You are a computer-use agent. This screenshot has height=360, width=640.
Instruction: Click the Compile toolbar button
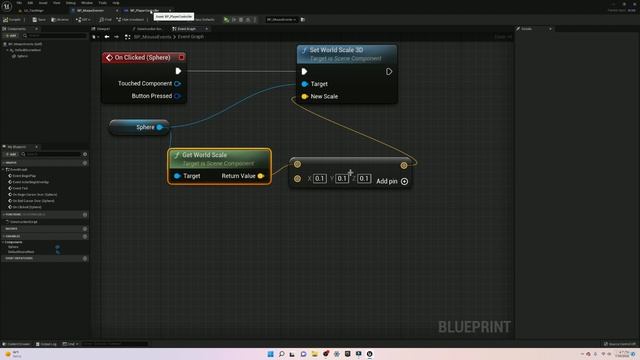pos(12,20)
